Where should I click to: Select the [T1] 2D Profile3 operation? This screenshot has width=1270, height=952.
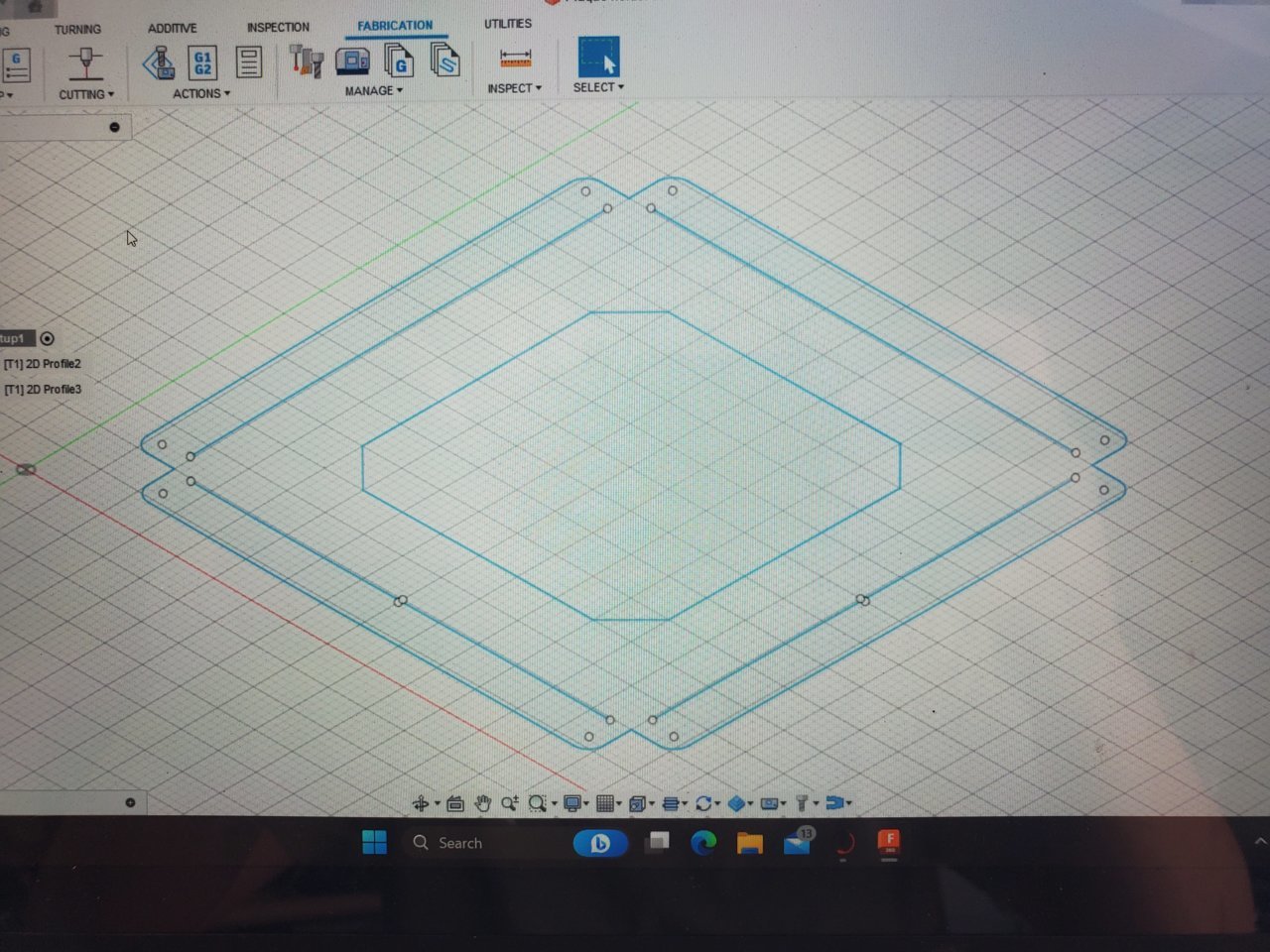click(x=43, y=390)
